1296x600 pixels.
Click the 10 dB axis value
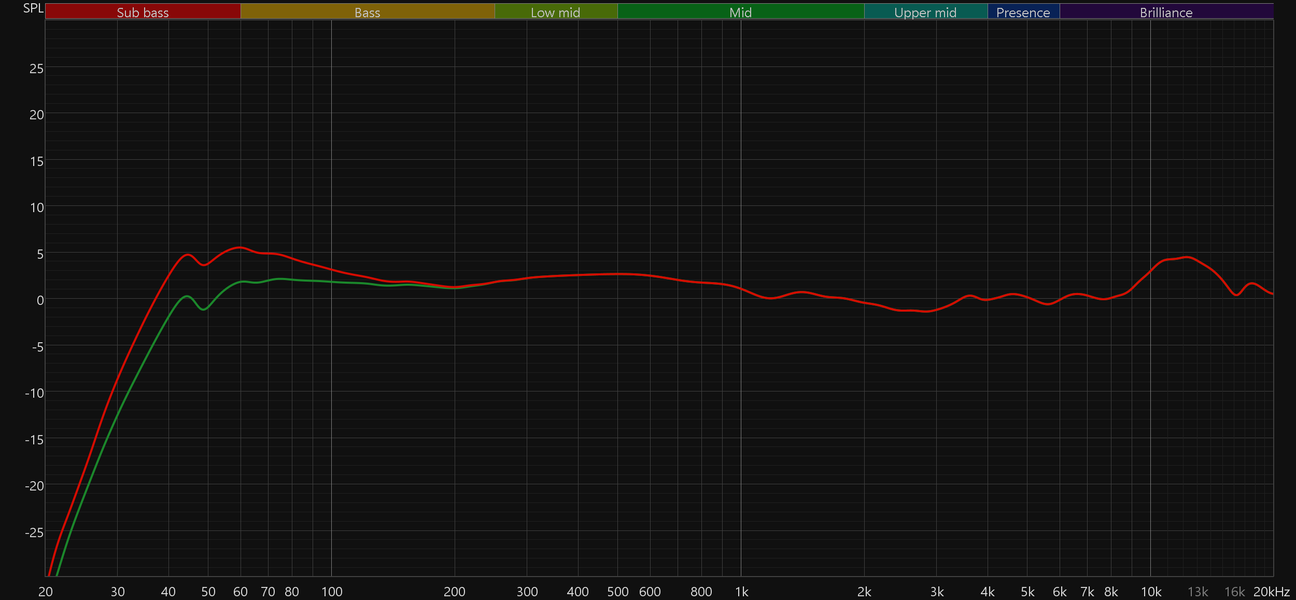pyautogui.click(x=35, y=207)
